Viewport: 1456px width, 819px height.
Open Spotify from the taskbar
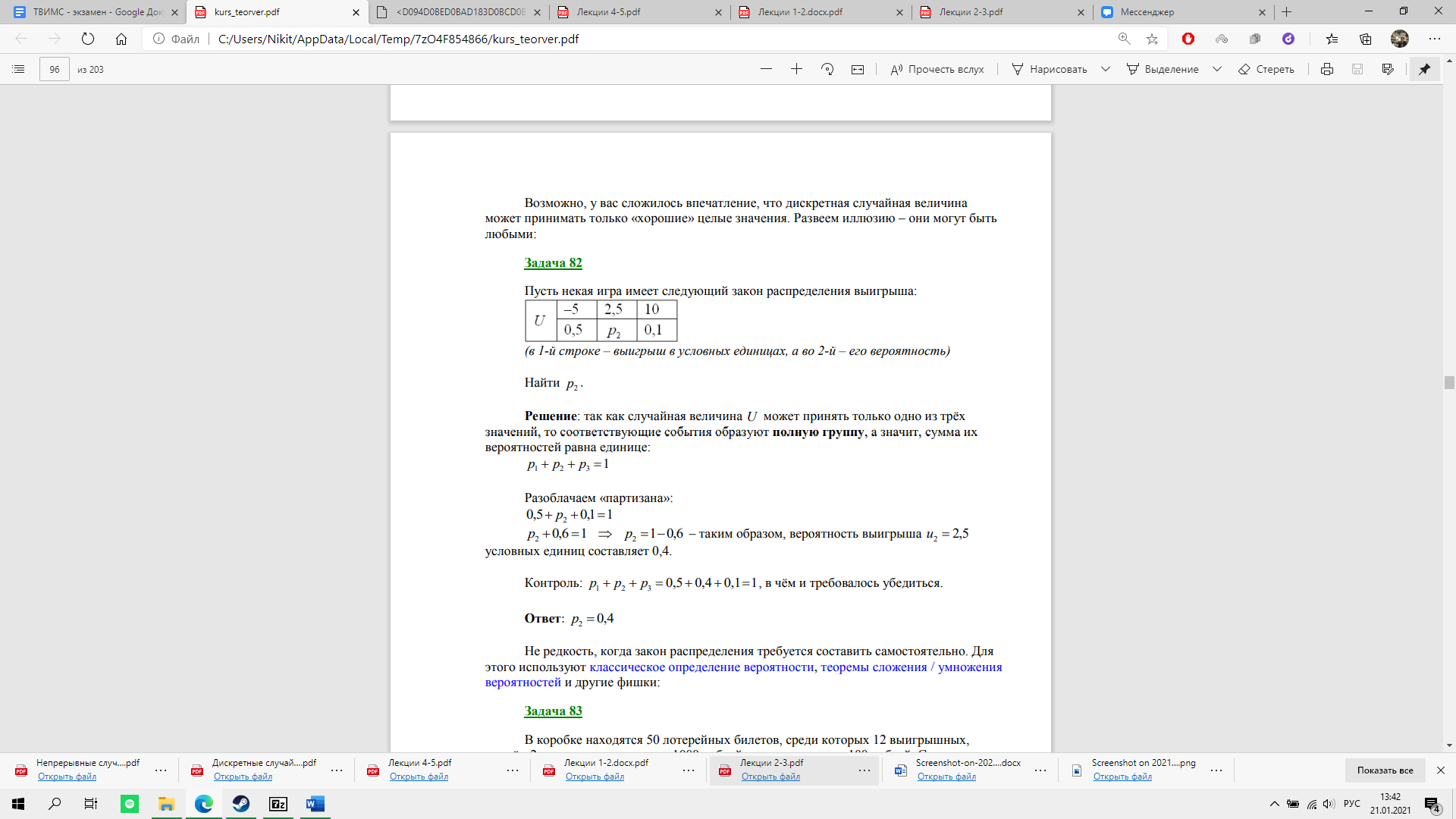pos(130,804)
